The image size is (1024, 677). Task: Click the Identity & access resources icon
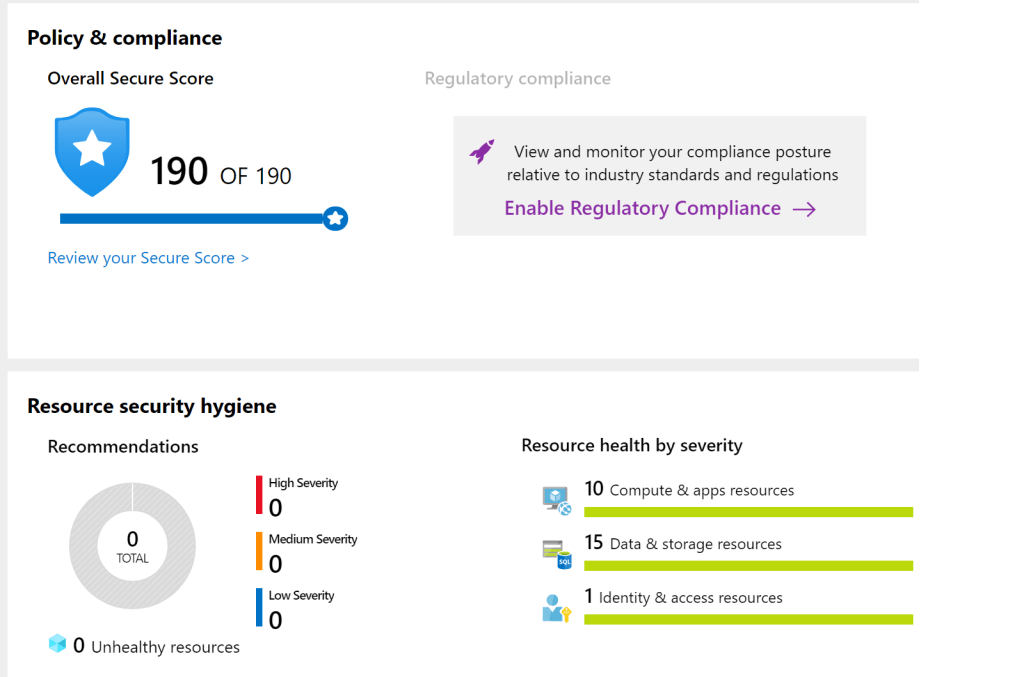pos(556,607)
